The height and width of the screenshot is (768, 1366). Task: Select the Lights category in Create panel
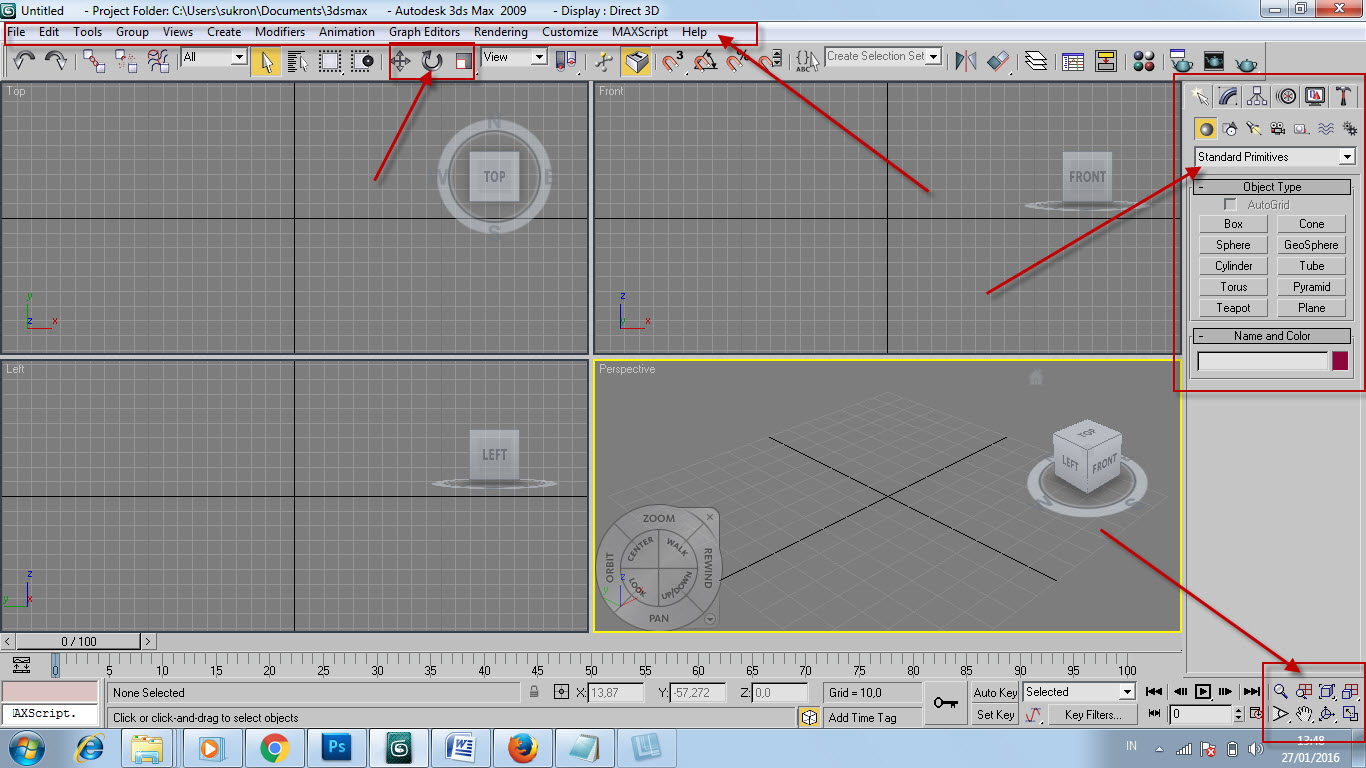(1252, 128)
